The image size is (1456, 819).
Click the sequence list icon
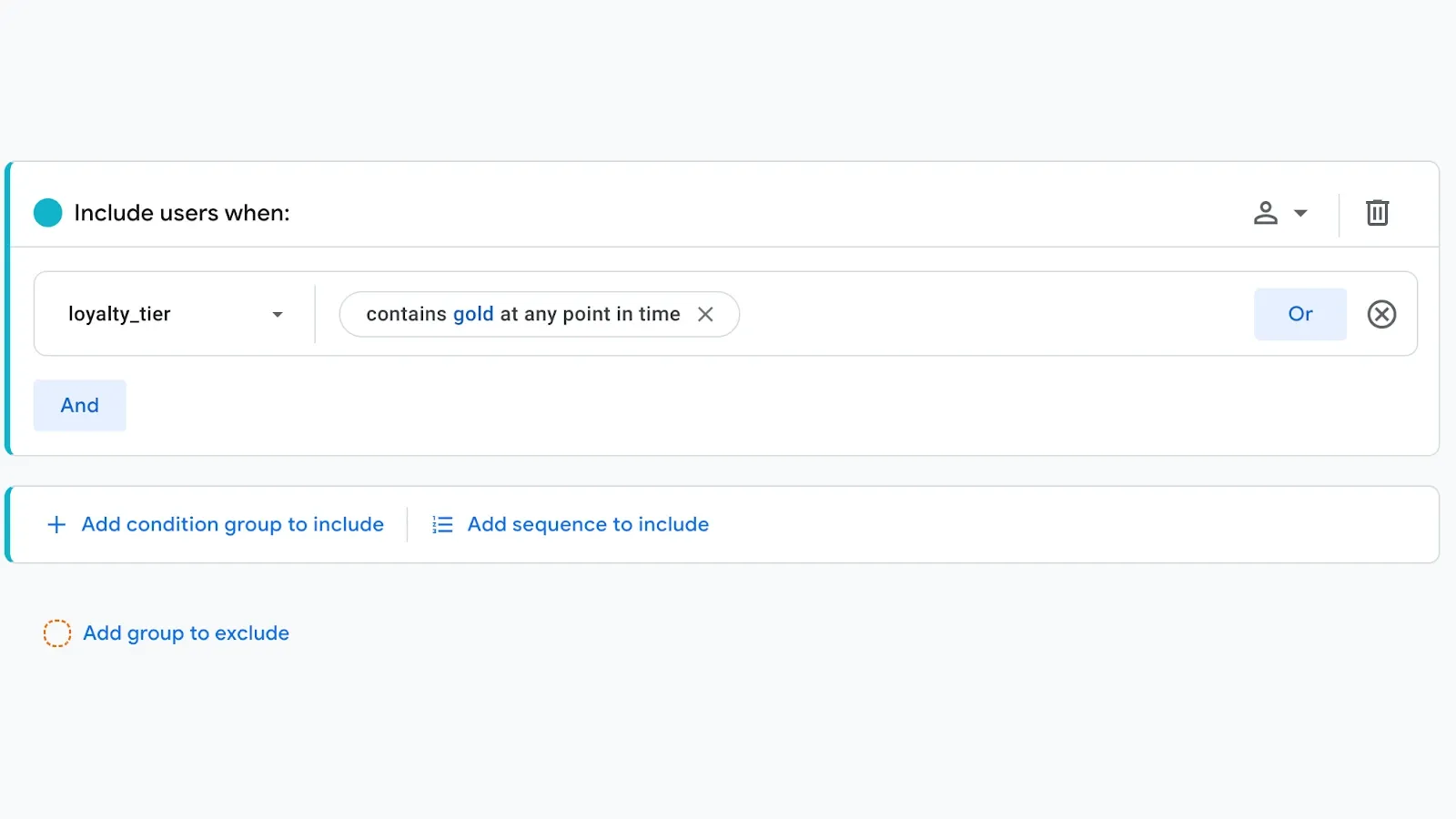[442, 525]
